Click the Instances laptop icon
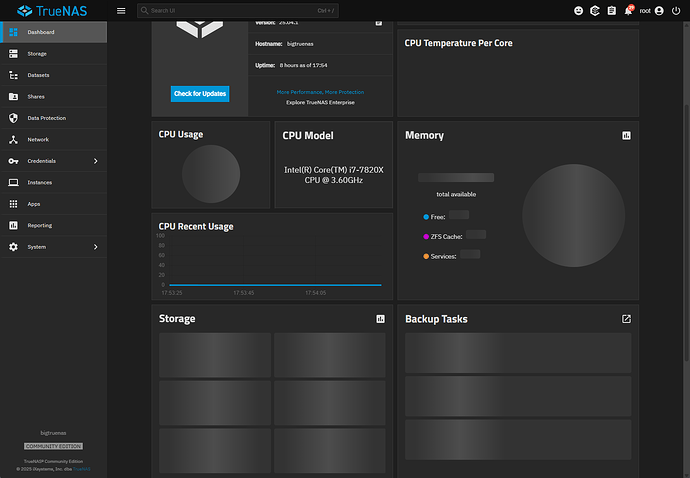Screen dimensions: 690x478 click(x=14, y=183)
